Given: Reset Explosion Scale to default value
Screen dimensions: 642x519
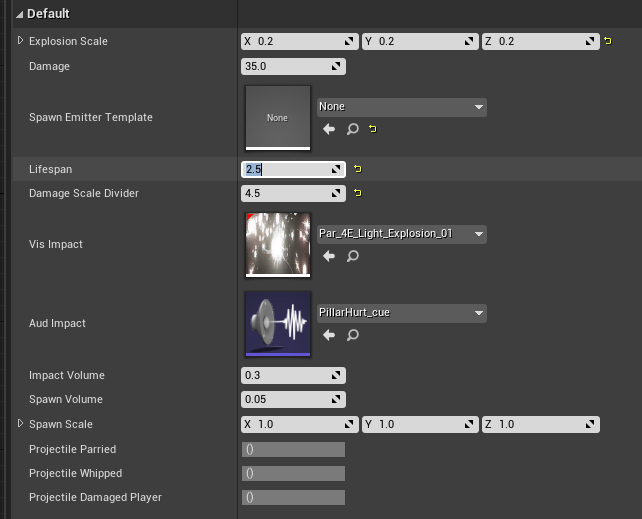Looking at the screenshot, I should tap(608, 42).
